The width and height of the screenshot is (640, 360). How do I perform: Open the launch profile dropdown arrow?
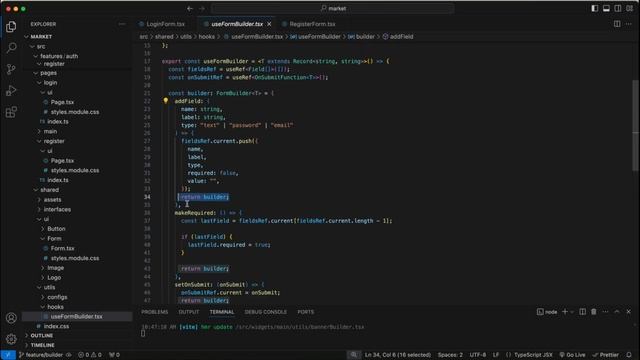pyautogui.click(x=572, y=312)
